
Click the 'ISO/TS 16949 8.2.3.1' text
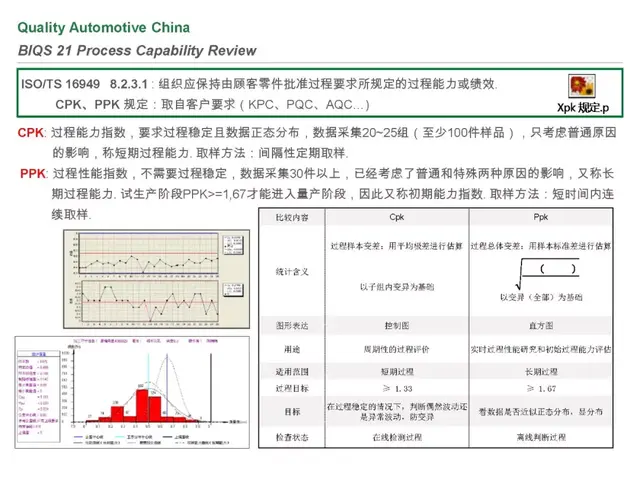84,84
